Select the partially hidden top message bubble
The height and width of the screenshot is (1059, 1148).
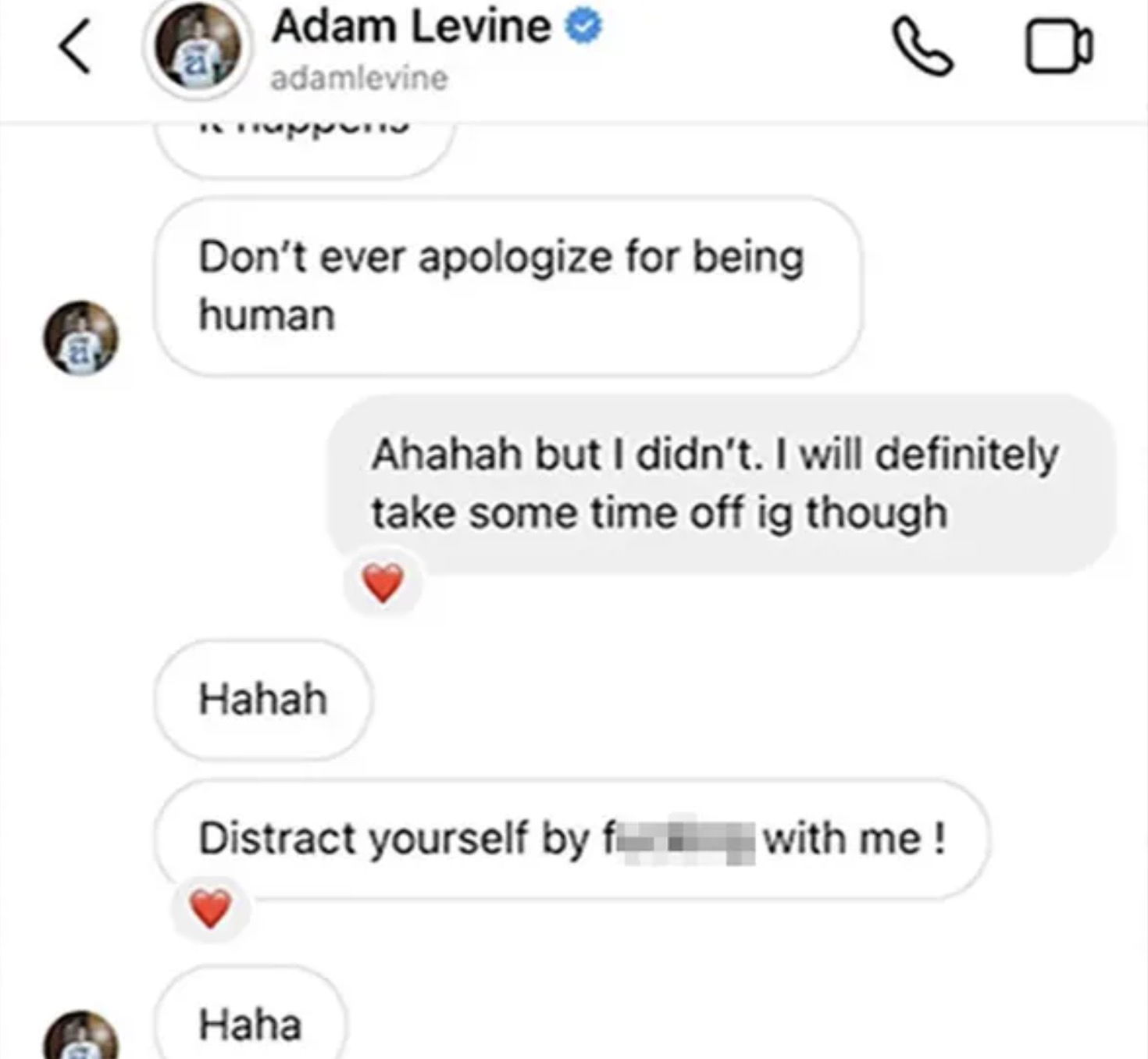[x=305, y=148]
